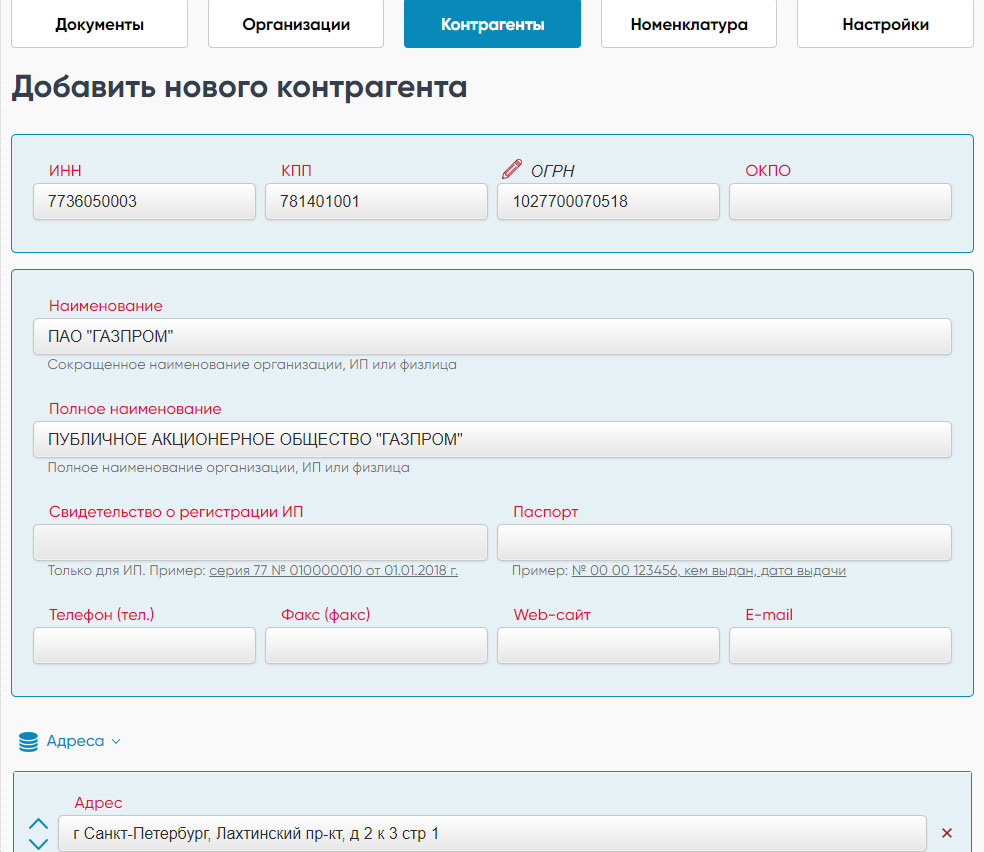Image resolution: width=984 pixels, height=852 pixels.
Task: Click the Телефон (тел.) input field
Action: 144,645
